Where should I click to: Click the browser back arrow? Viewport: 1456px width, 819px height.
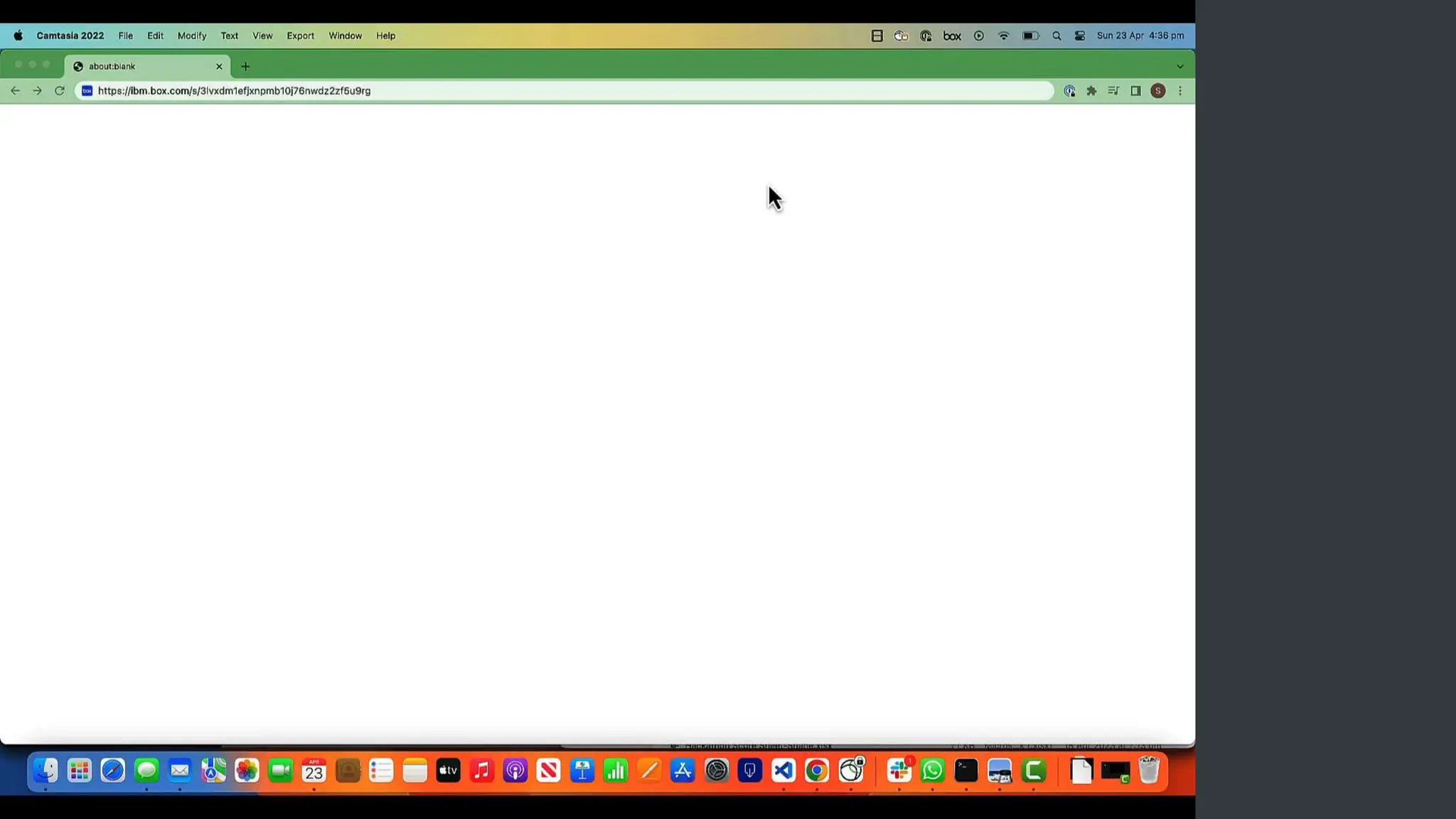(15, 91)
